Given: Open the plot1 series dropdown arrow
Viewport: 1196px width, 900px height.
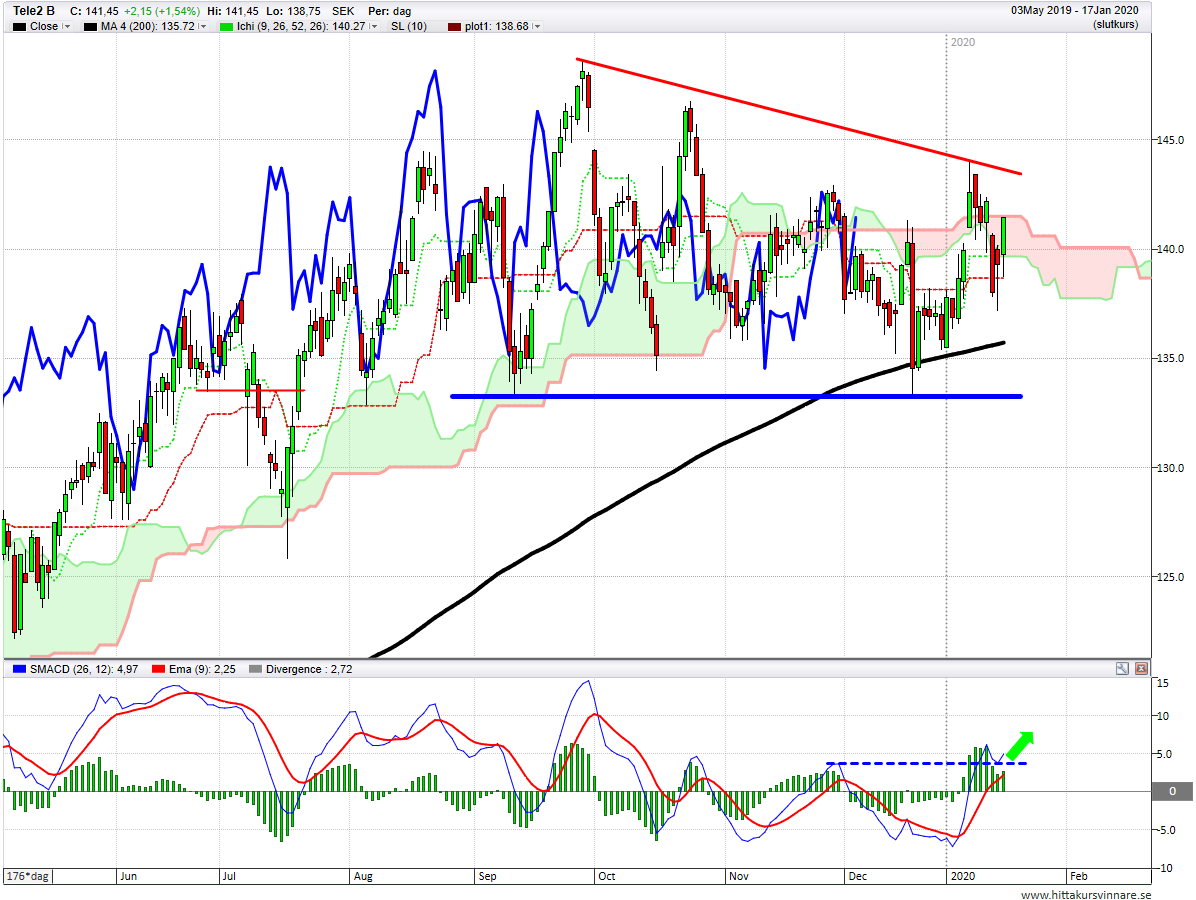Looking at the screenshot, I should (x=536, y=26).
